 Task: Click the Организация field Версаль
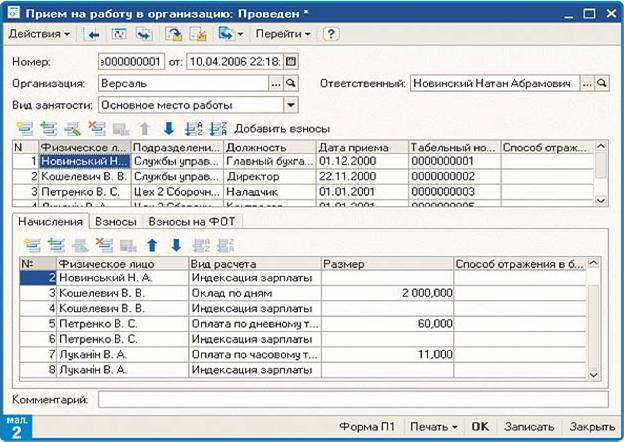tap(184, 84)
